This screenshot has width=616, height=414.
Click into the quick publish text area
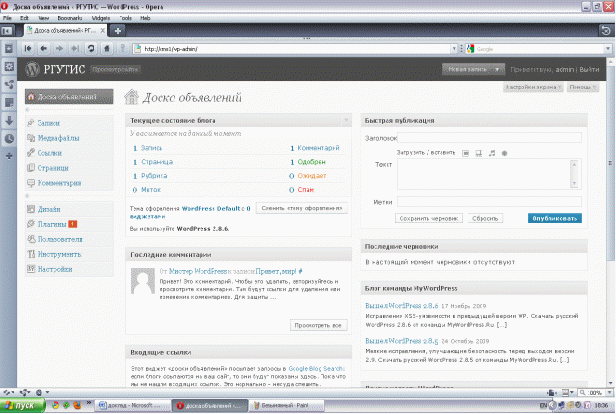(489, 174)
